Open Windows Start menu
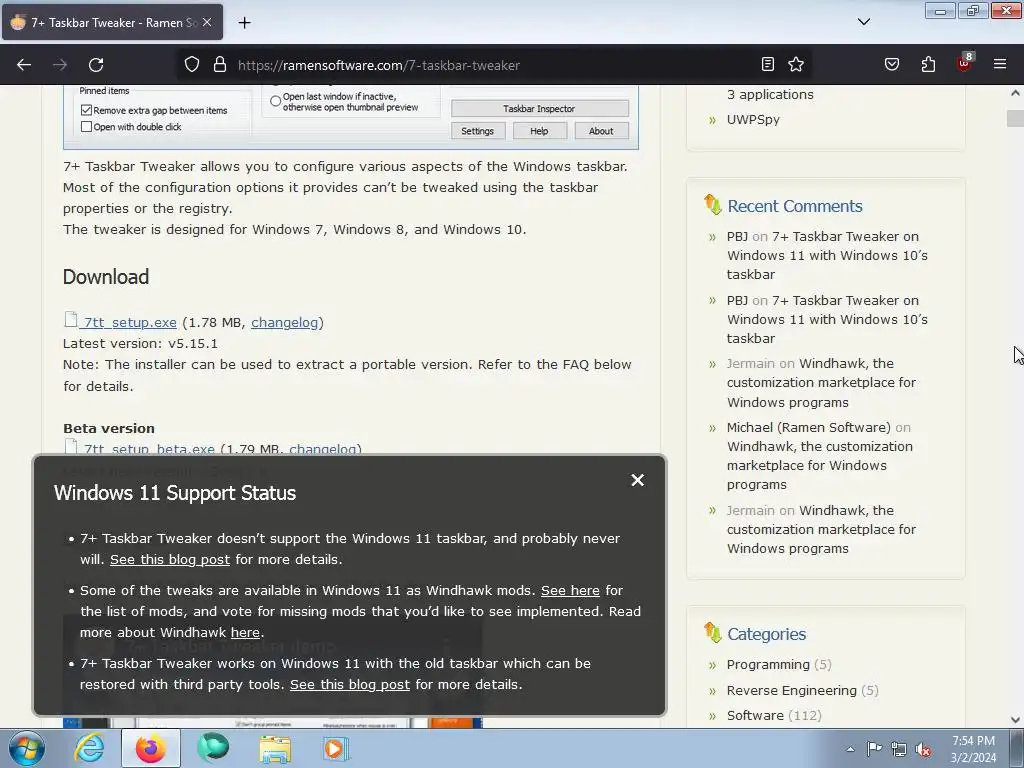Viewport: 1024px width, 768px height. (27, 748)
